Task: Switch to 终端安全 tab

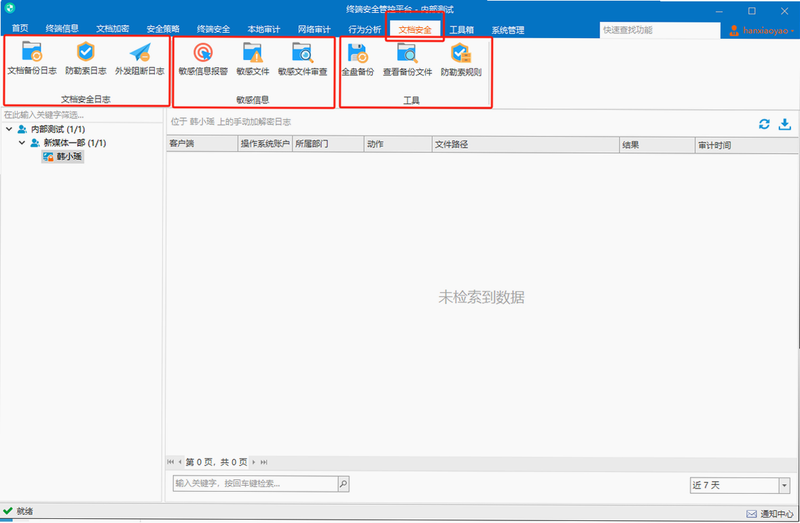Action: [x=213, y=29]
